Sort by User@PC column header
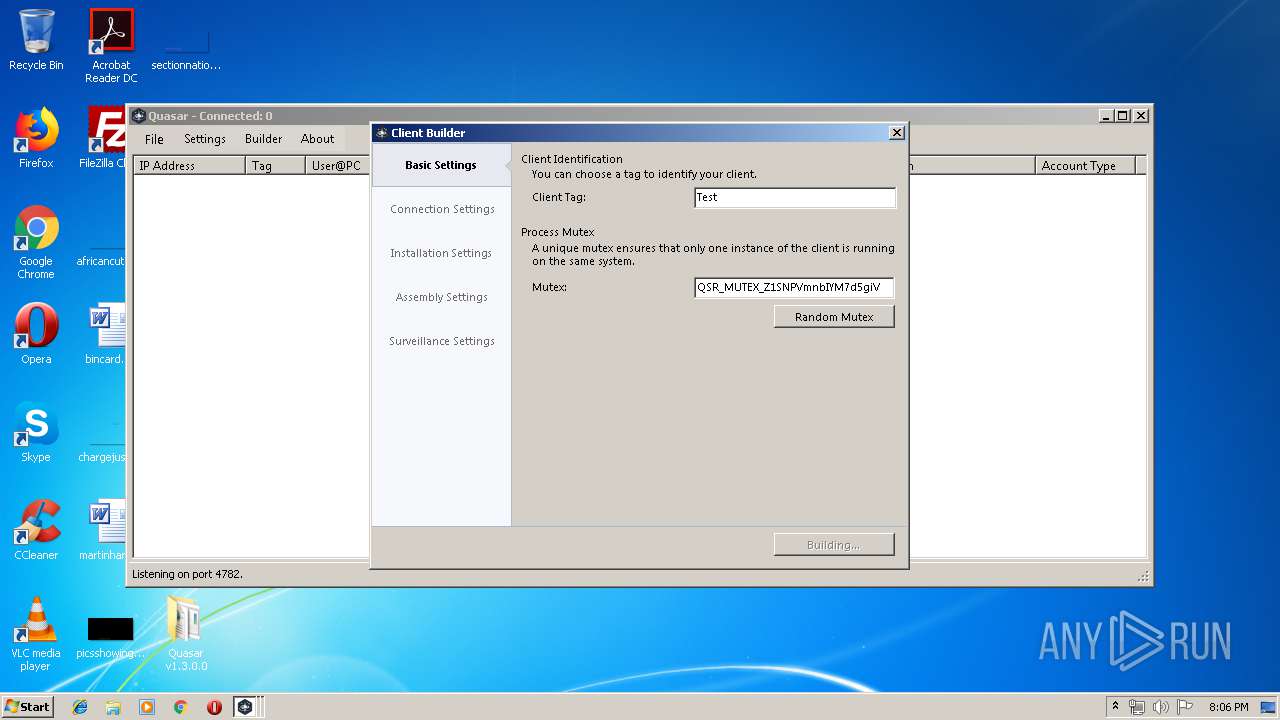The height and width of the screenshot is (720, 1280). coord(337,166)
